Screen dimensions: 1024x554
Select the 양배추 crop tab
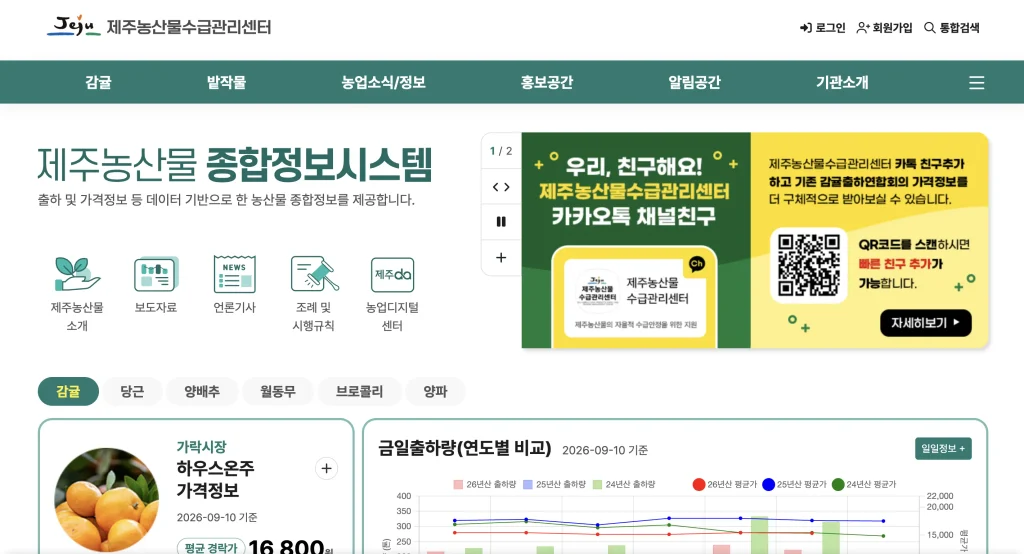[202, 391]
